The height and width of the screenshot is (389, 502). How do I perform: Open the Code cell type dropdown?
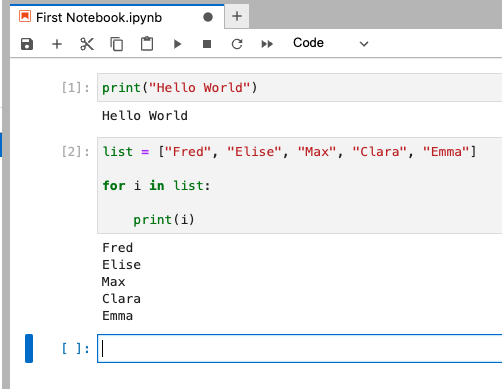point(331,43)
